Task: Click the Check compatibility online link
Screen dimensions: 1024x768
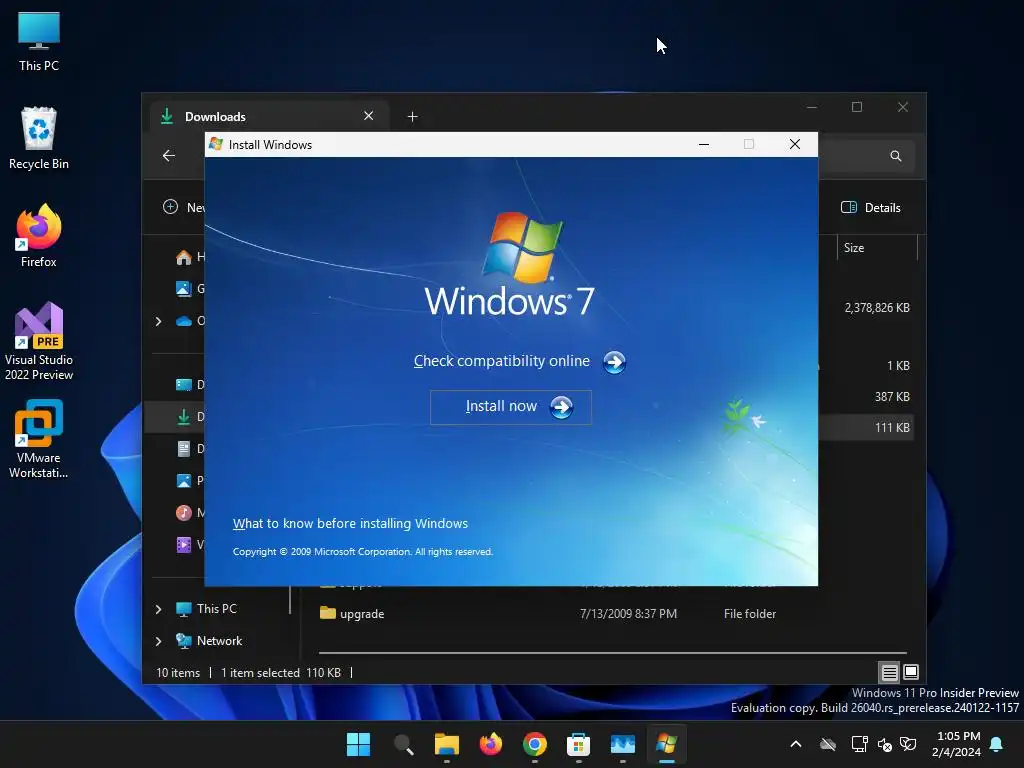Action: pos(502,361)
